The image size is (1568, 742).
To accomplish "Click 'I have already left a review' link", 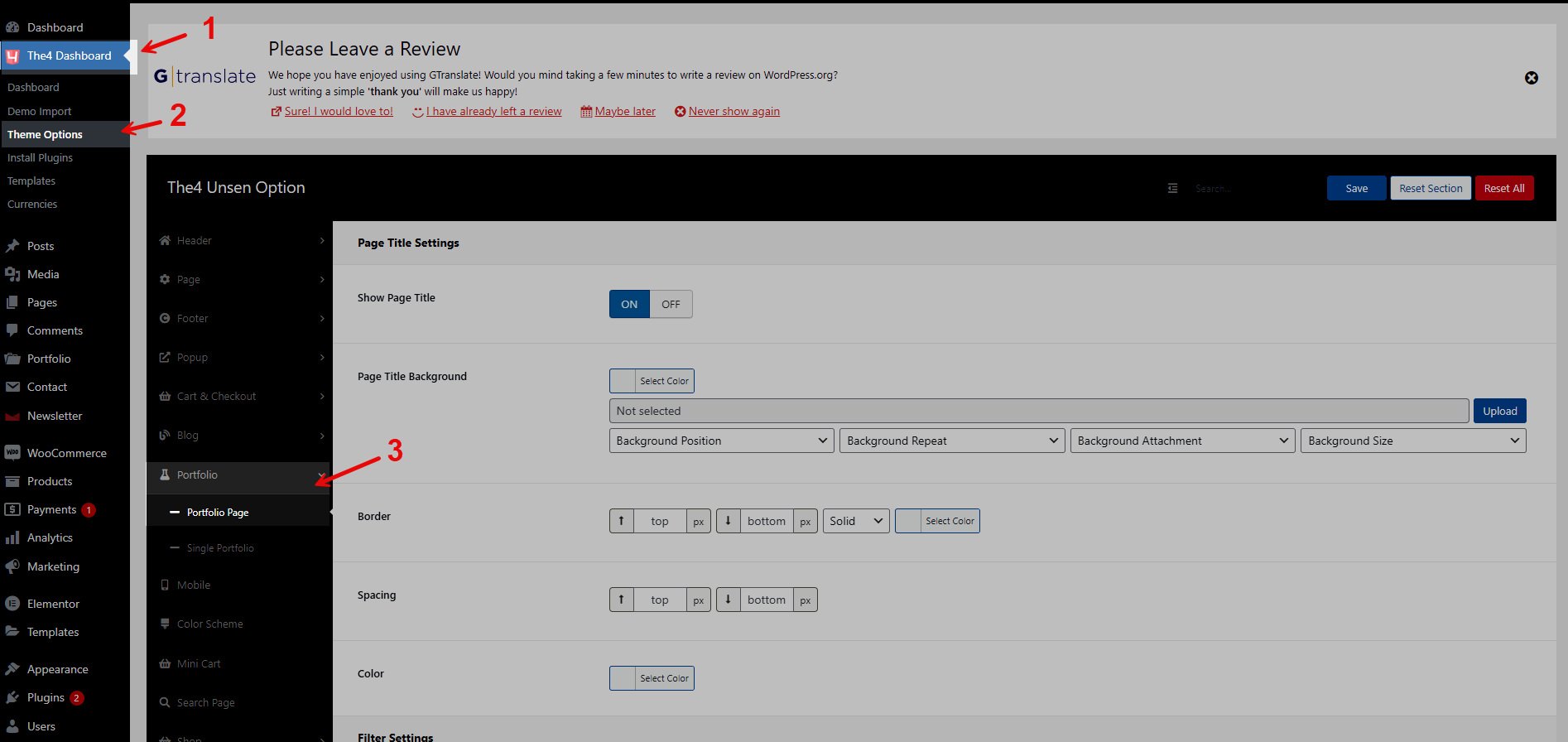I will pyautogui.click(x=493, y=111).
